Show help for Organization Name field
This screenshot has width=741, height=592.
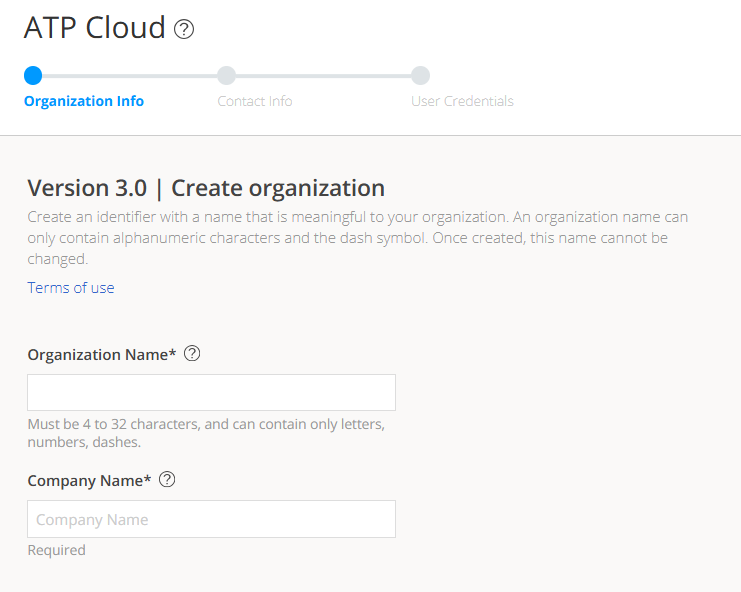pyautogui.click(x=192, y=353)
